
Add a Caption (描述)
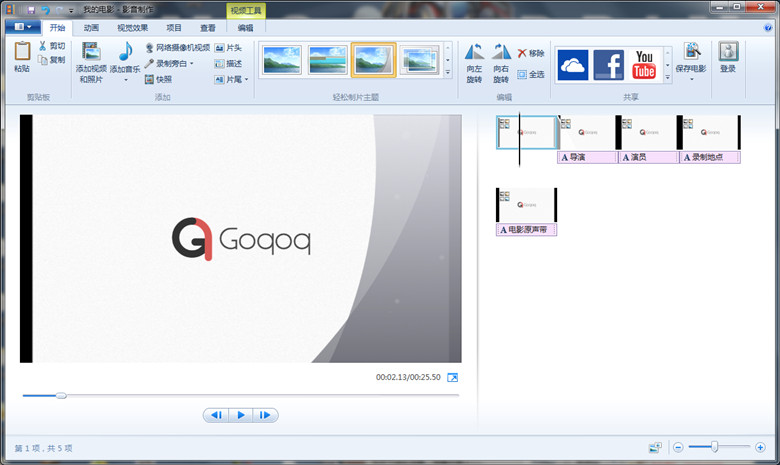tap(228, 64)
